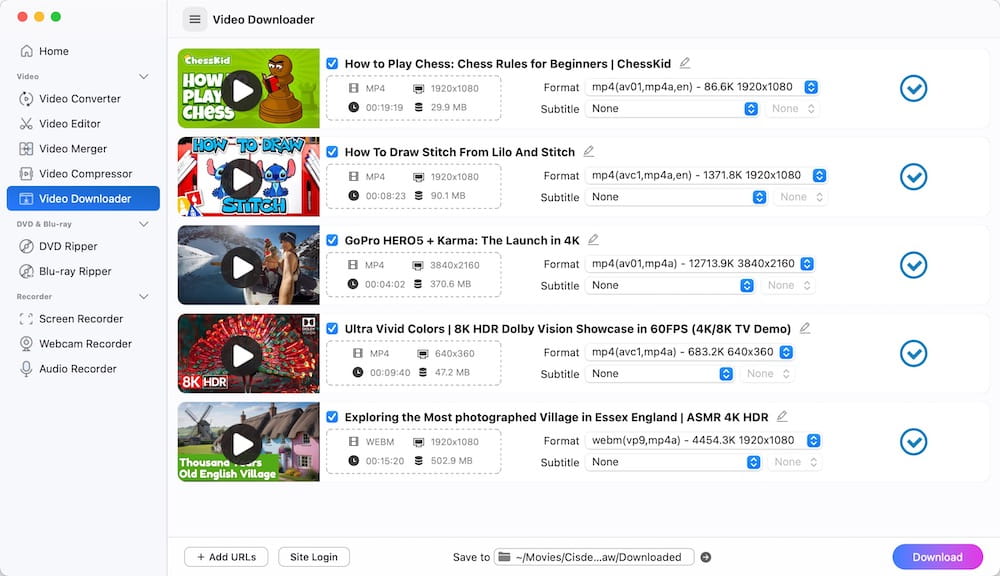Open Video Merger from the sidebar
This screenshot has height=576, width=1000.
83,149
